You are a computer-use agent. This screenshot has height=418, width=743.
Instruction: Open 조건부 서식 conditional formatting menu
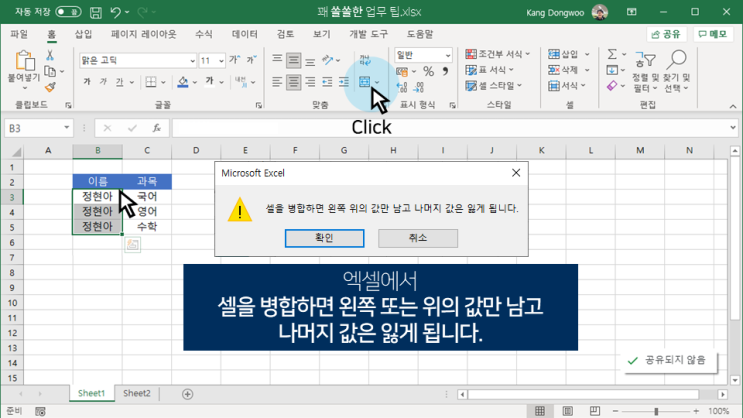coord(498,54)
